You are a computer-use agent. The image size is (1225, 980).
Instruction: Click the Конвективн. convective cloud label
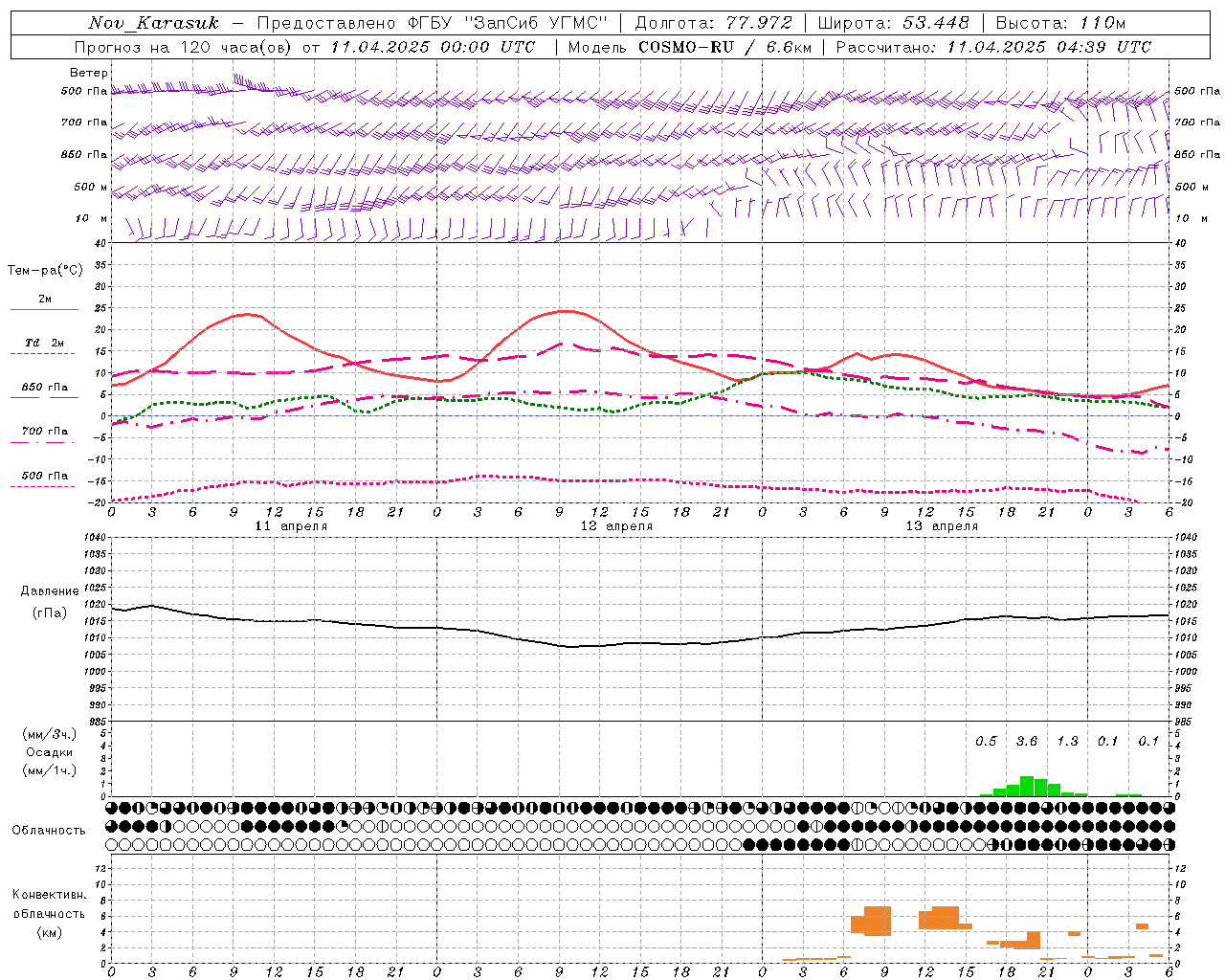pyautogui.click(x=49, y=894)
